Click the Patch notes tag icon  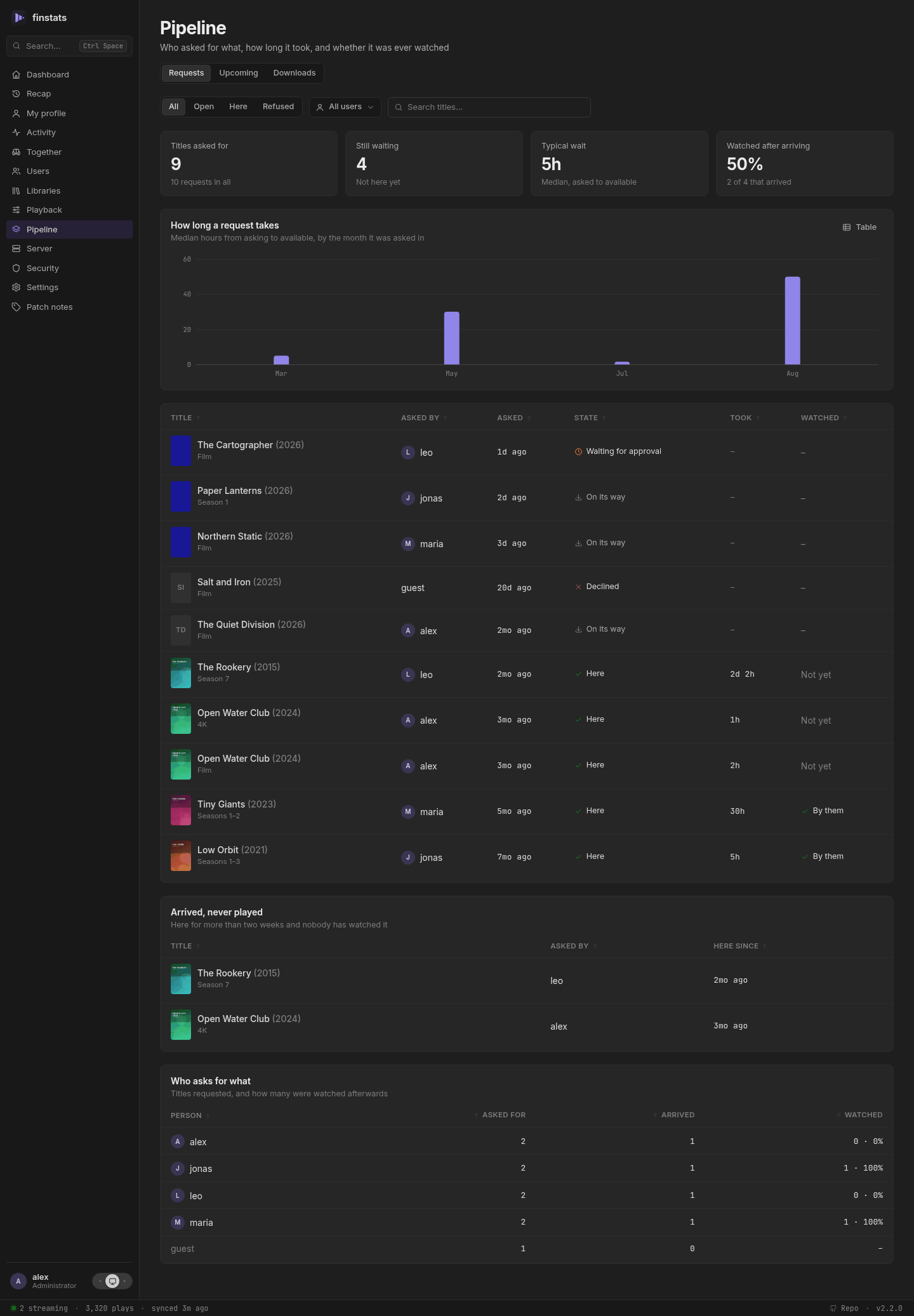tap(17, 307)
